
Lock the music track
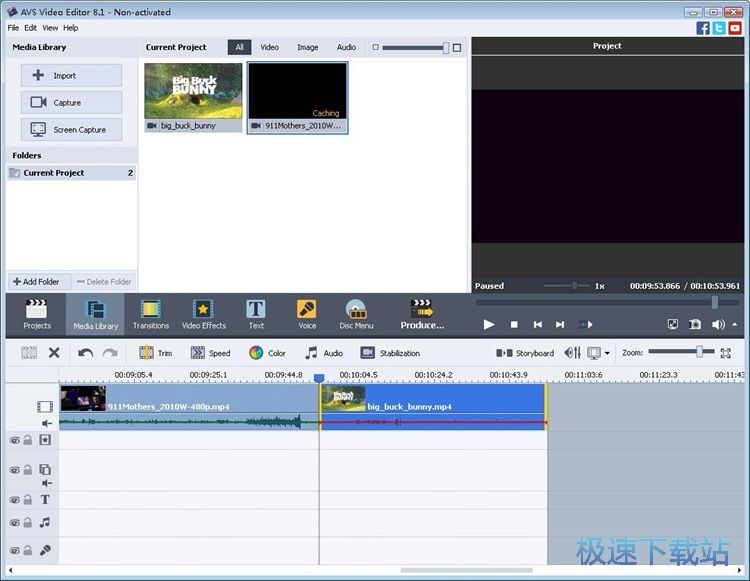28,522
